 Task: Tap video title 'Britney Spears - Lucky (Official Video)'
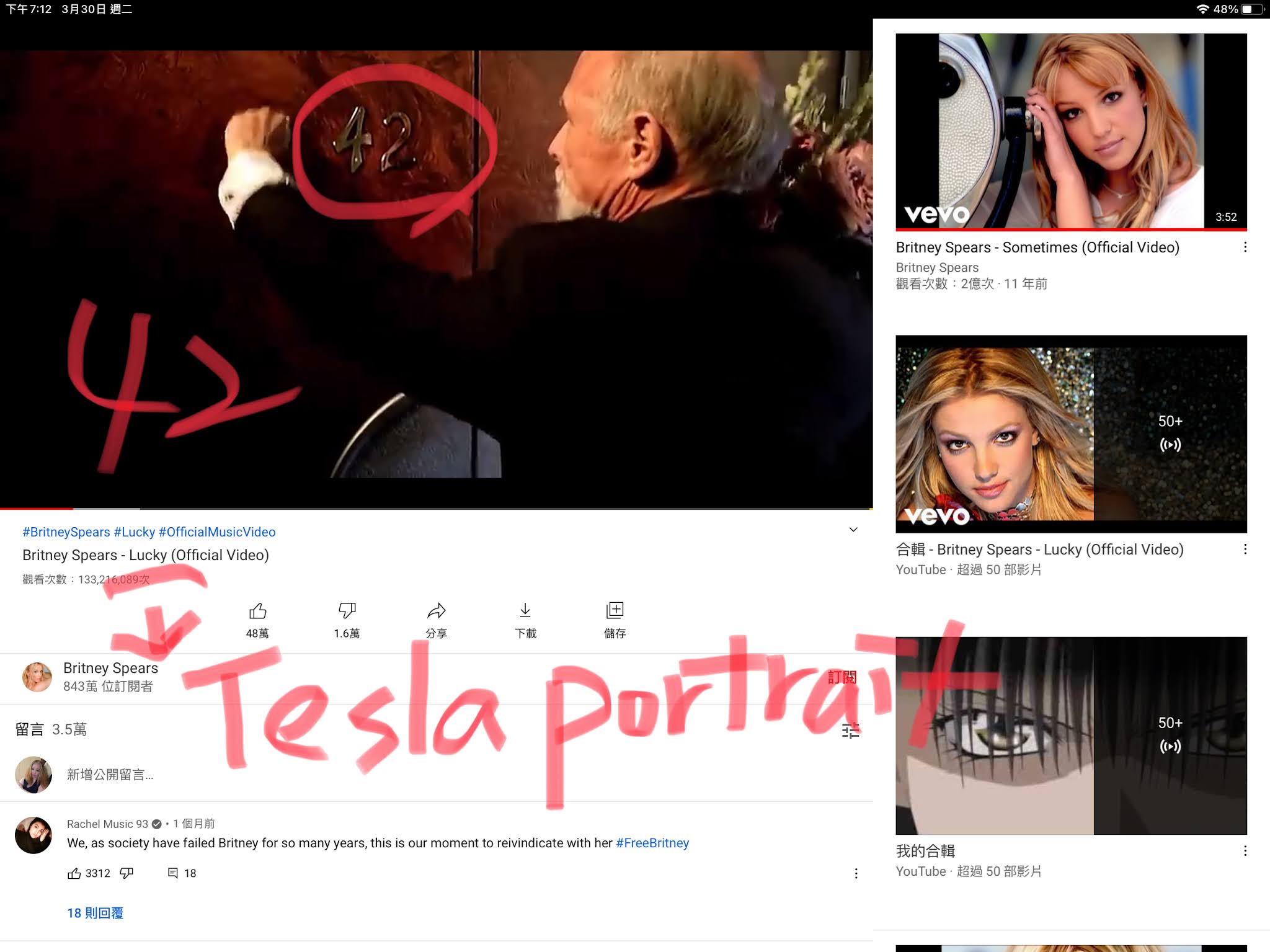point(146,555)
